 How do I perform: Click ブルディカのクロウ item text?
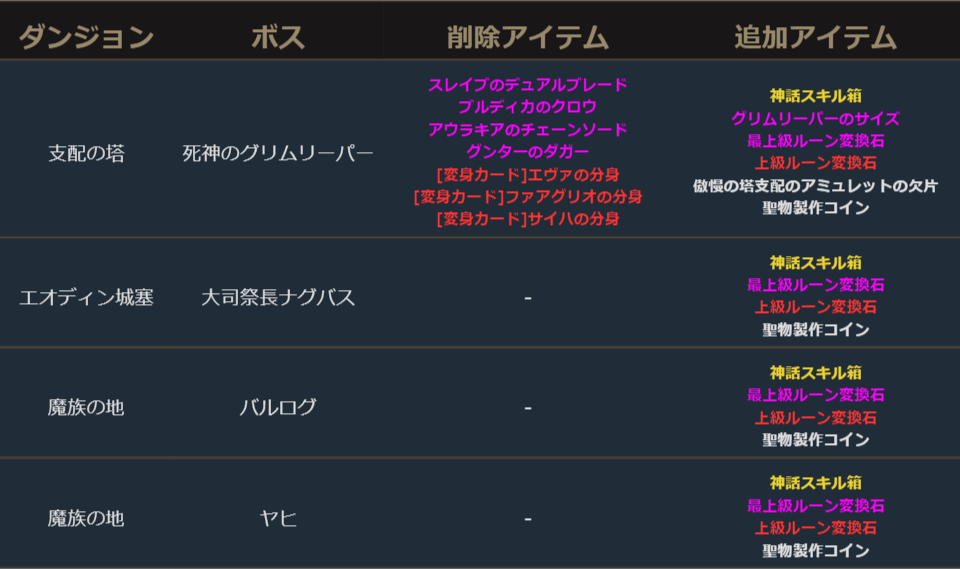527,107
